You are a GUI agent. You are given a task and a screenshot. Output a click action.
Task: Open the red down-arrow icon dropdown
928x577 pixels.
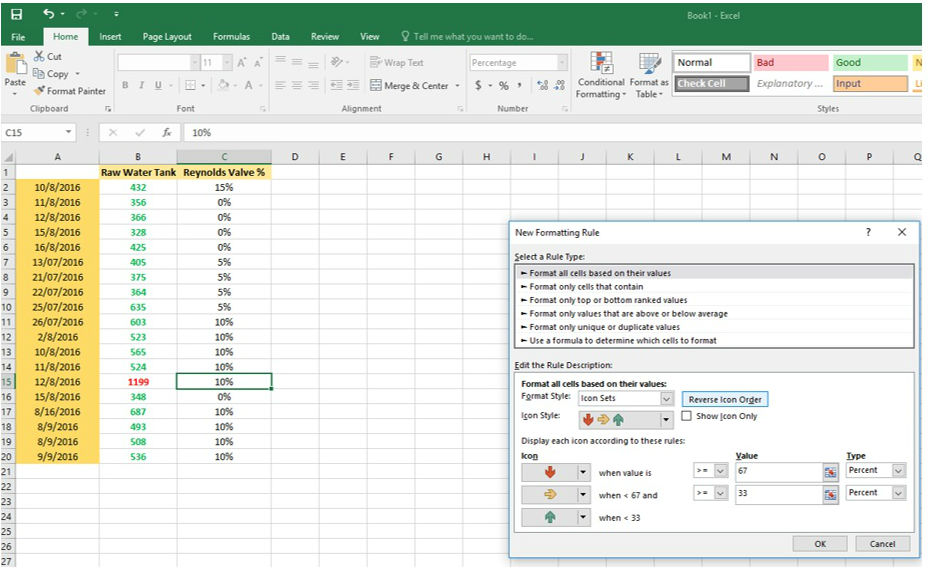click(x=584, y=472)
